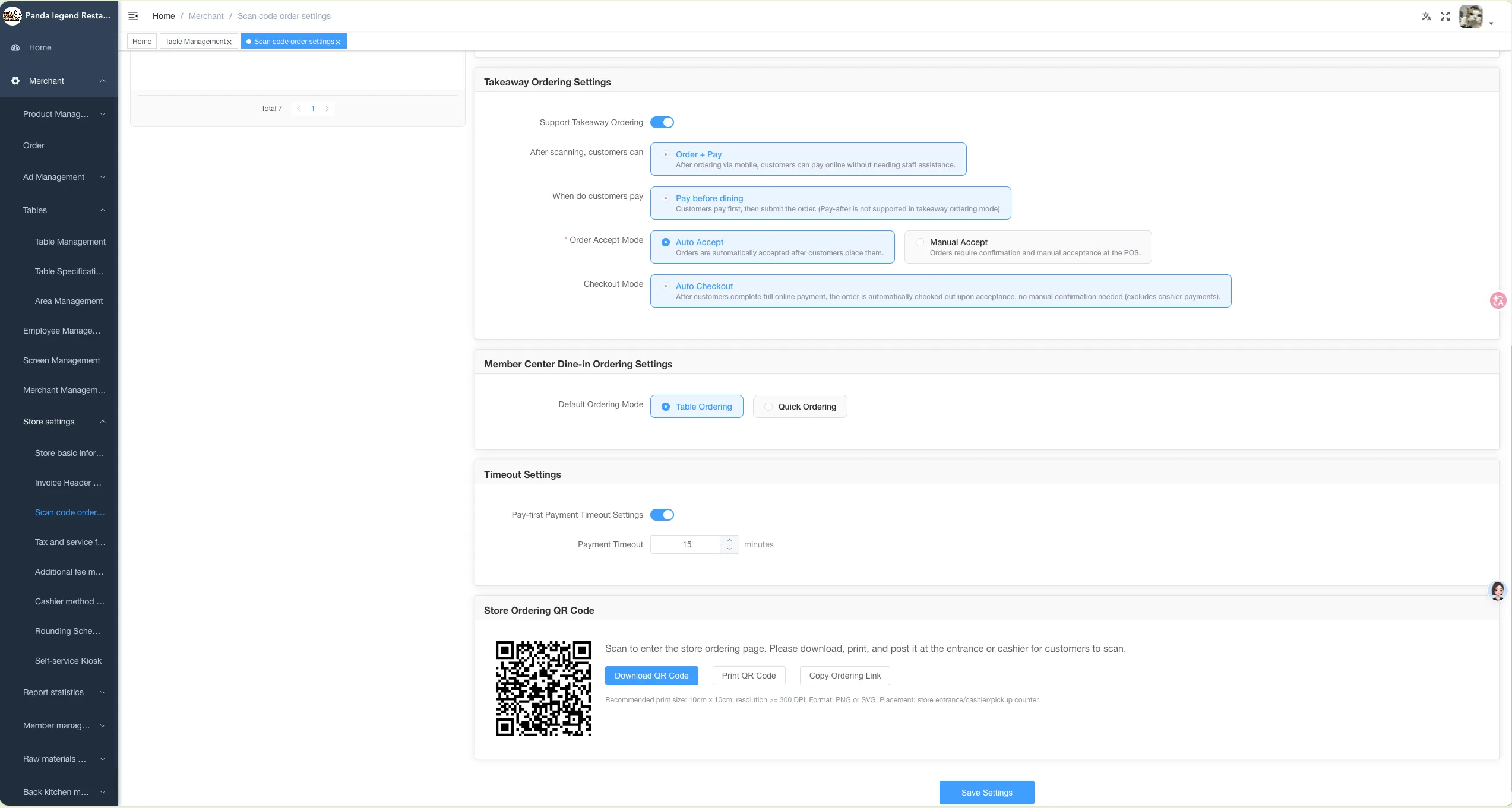Select Manual Accept order mode

point(1027,247)
